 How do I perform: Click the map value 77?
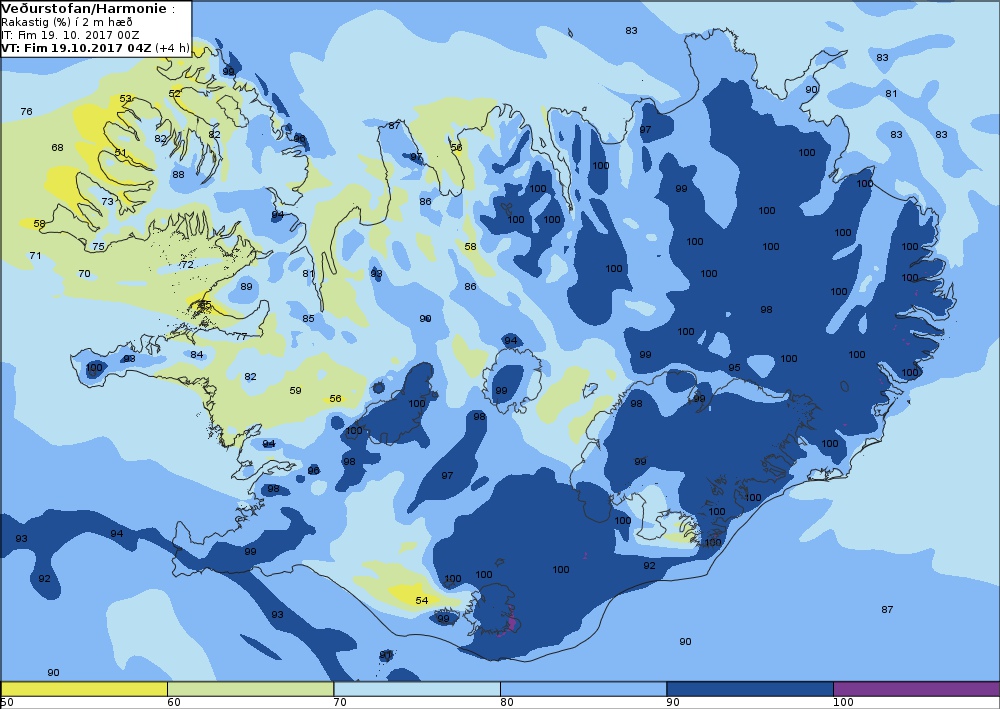tap(241, 337)
